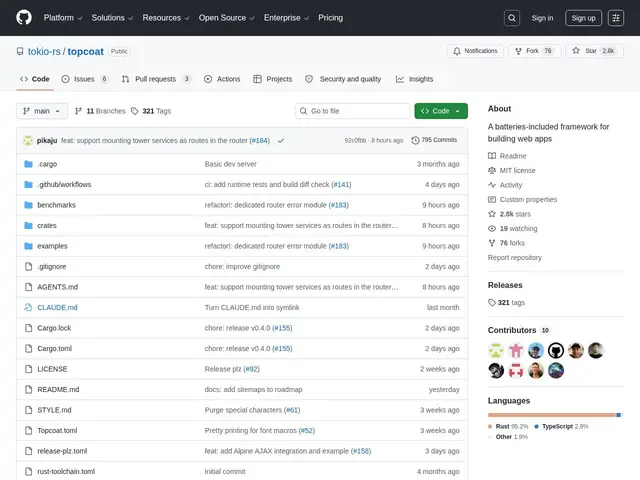Screen dimensions: 640x480
Task: Switch to the Issues tab
Action: [84, 79]
